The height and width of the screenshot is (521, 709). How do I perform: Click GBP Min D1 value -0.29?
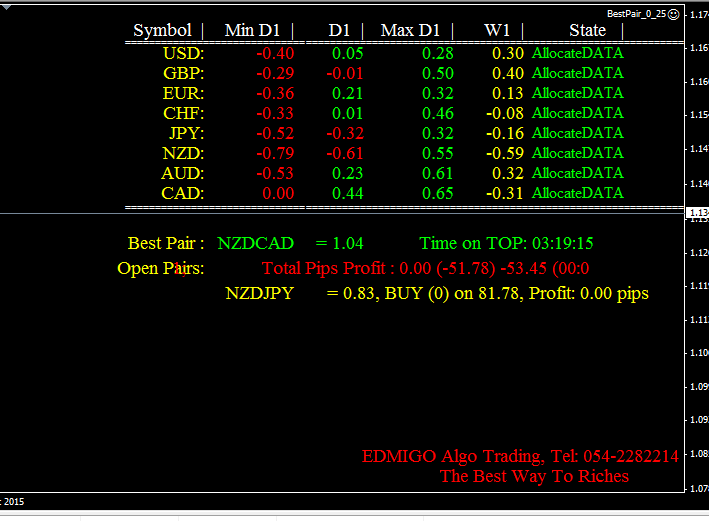coord(275,73)
